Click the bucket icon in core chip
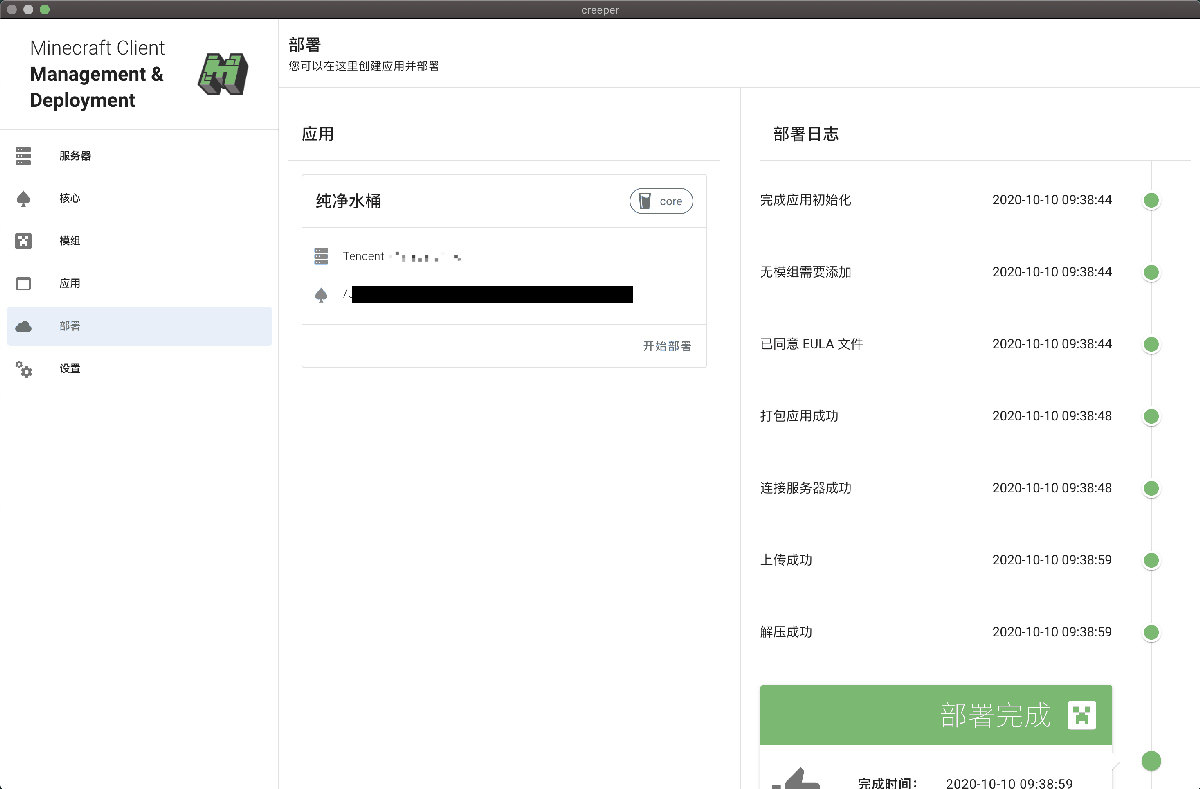 [x=645, y=201]
